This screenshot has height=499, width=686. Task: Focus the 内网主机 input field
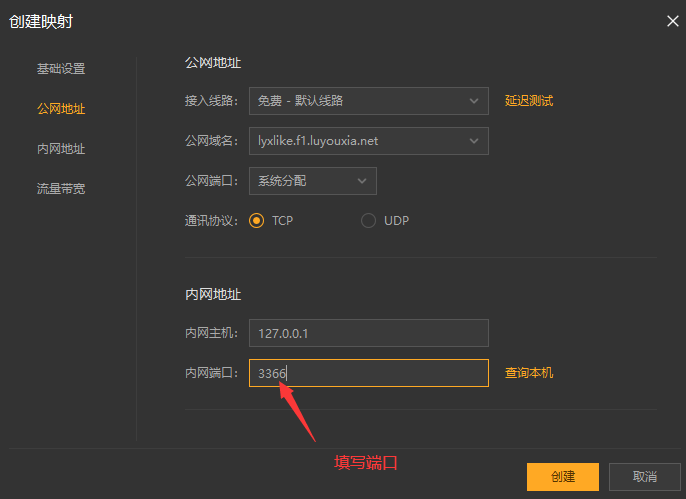click(x=369, y=333)
